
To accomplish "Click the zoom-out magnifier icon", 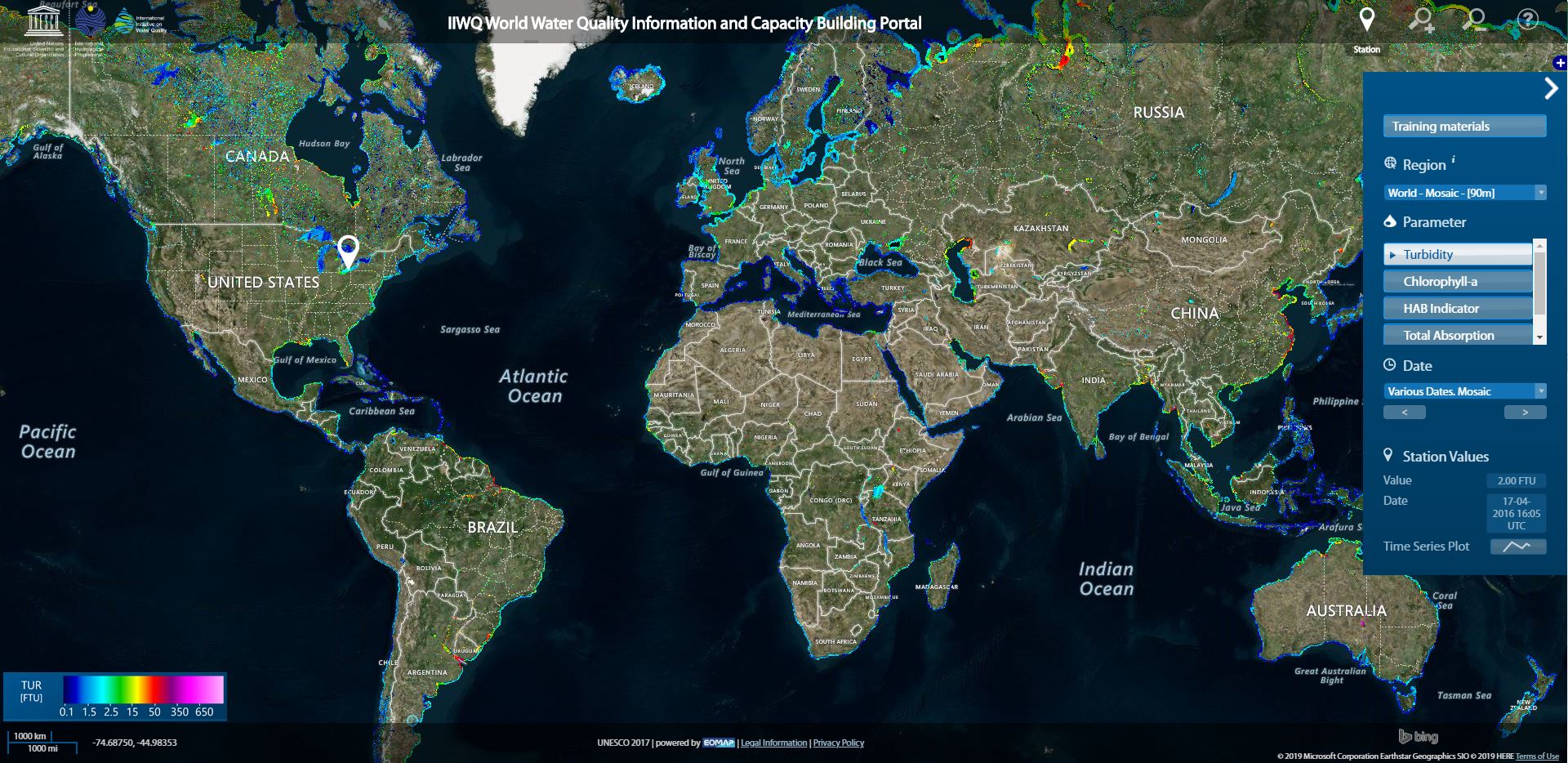I will pos(1474,20).
